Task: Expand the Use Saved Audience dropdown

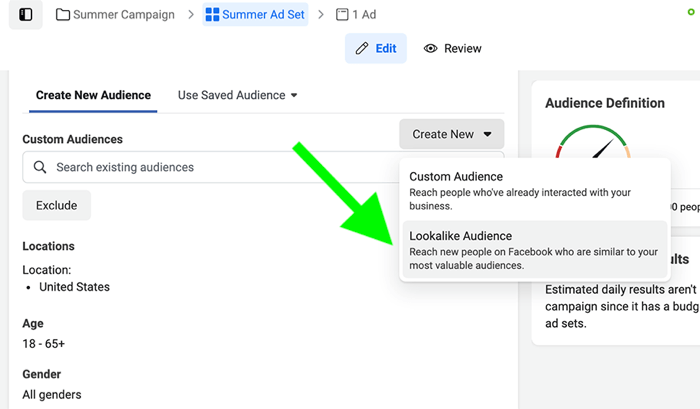Action: pyautogui.click(x=238, y=96)
